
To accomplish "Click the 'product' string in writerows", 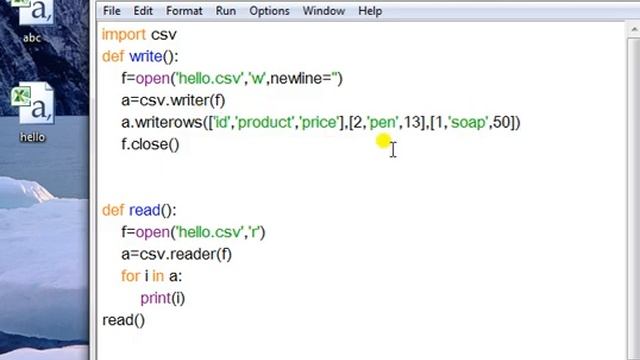I will click(264, 122).
